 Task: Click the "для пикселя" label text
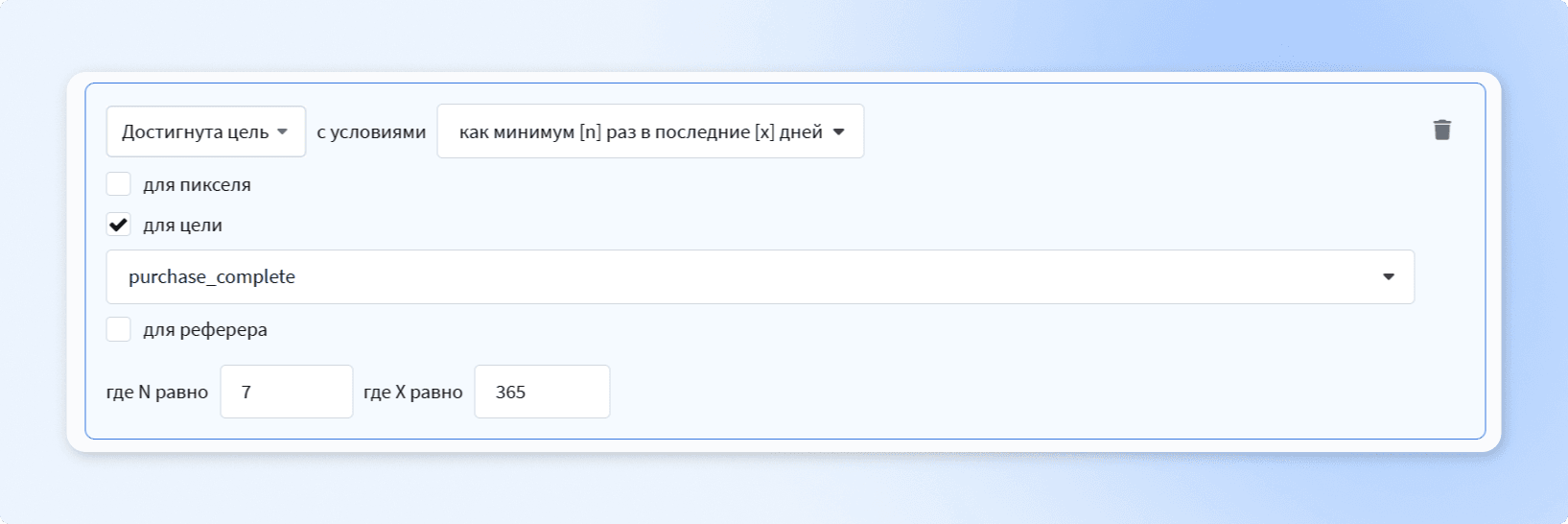pyautogui.click(x=197, y=185)
